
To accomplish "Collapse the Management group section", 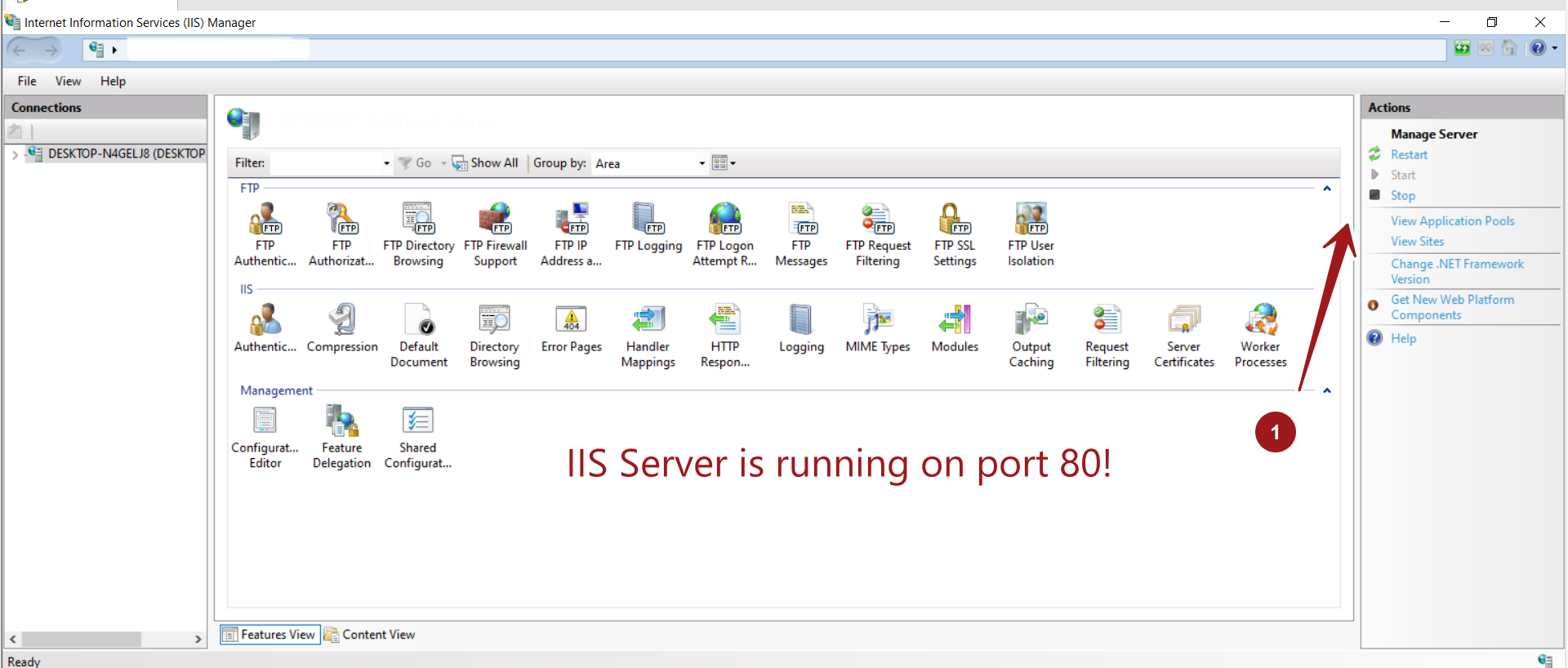I will click(1327, 391).
